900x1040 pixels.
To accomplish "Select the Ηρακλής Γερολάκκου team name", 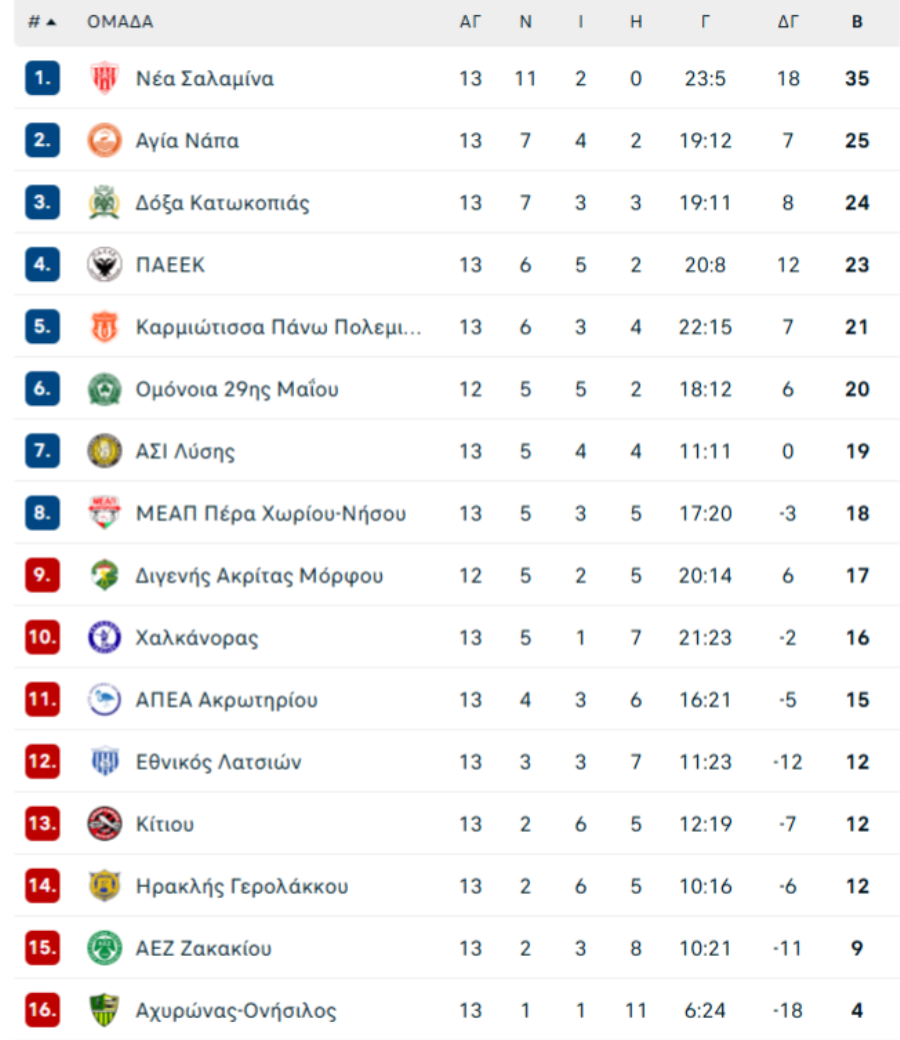I will pyautogui.click(x=242, y=886).
